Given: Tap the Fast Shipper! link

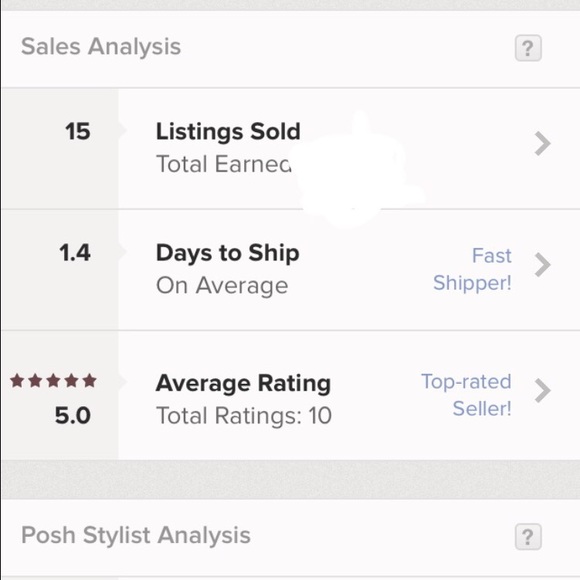Looking at the screenshot, I should [x=473, y=269].
